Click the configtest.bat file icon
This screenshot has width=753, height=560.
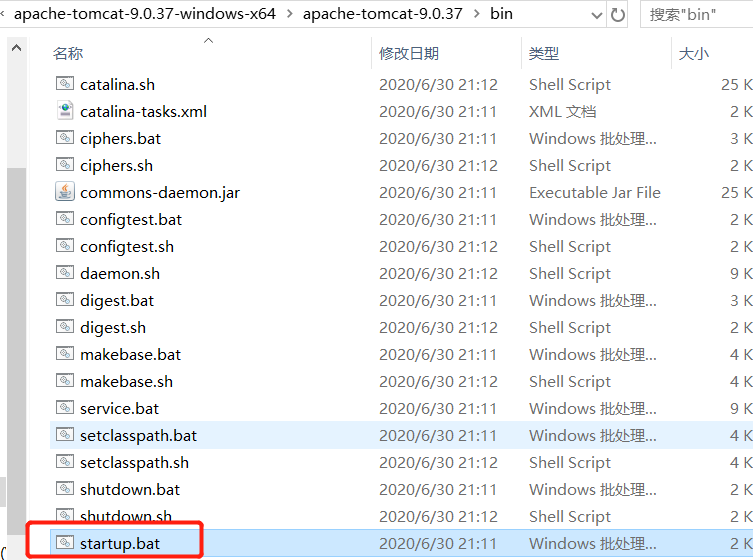click(x=65, y=219)
